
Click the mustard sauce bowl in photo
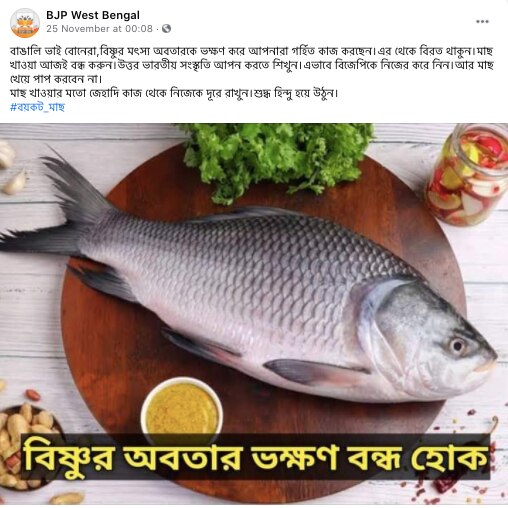[x=182, y=406]
